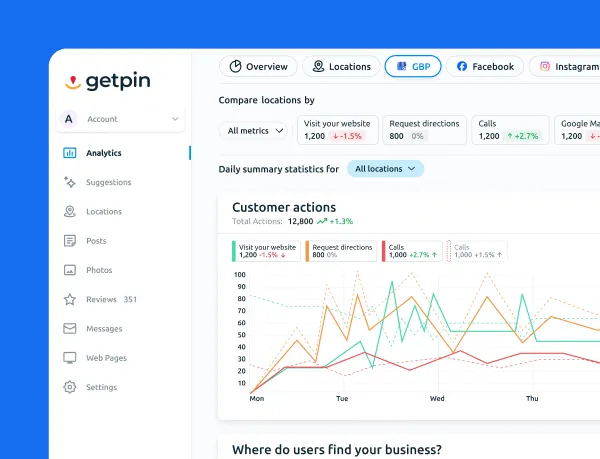The height and width of the screenshot is (459, 600).
Task: Switch to the Facebook tab
Action: (x=485, y=67)
